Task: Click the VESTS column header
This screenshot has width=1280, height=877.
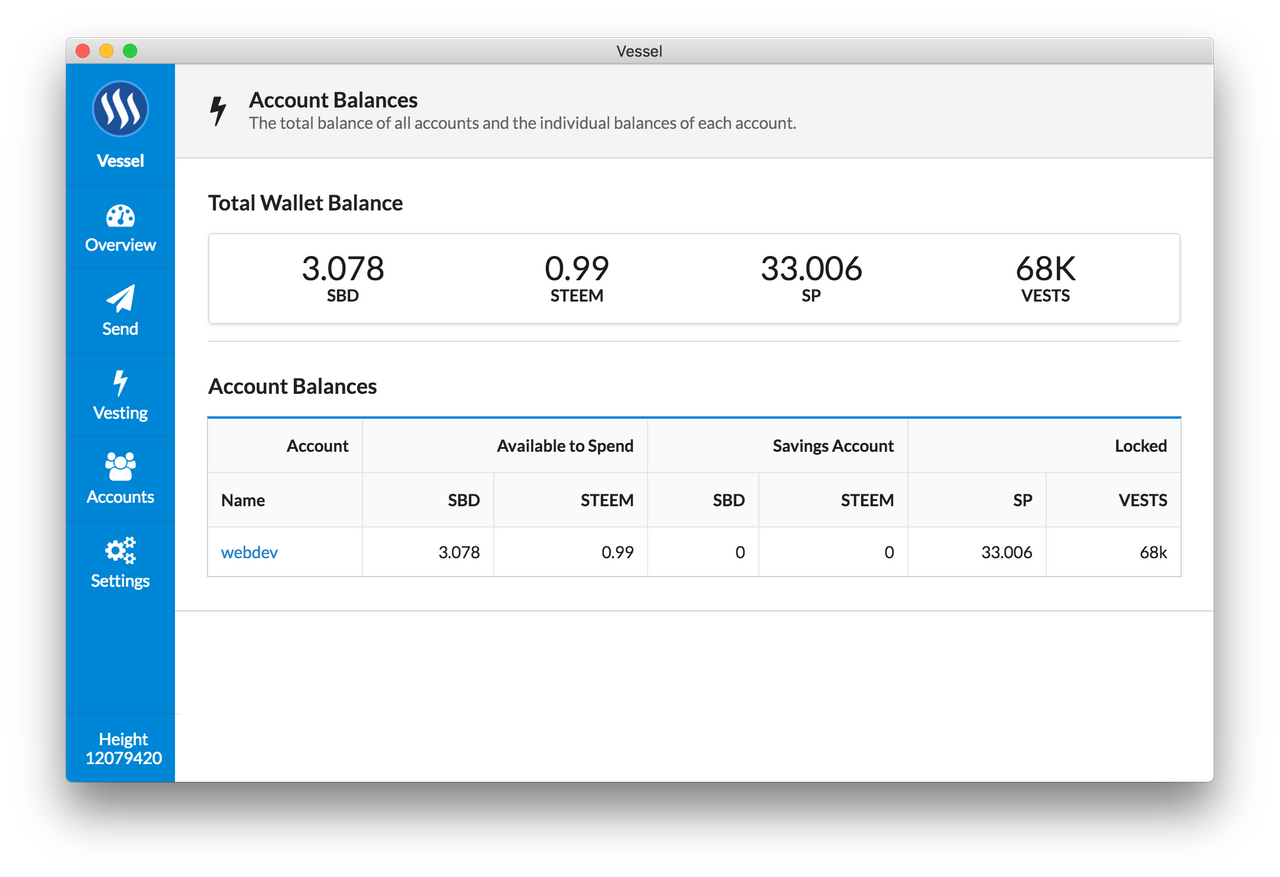Action: [1114, 500]
